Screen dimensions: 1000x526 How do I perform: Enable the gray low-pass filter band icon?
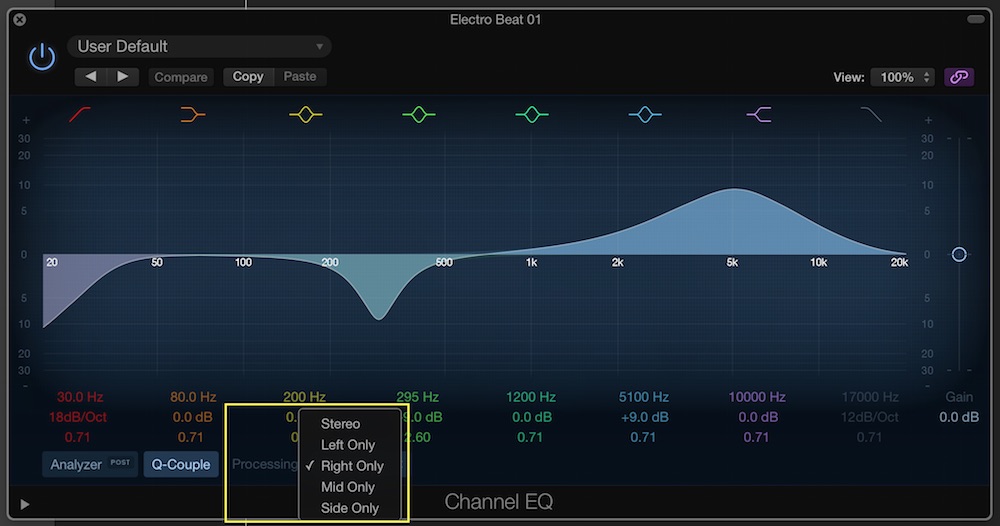(871, 115)
